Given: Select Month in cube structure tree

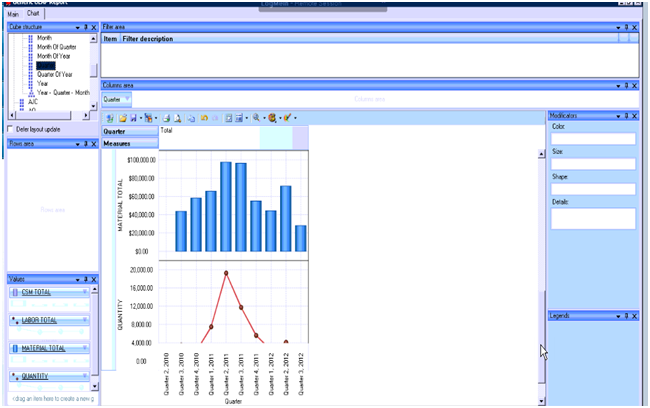Looking at the screenshot, I should [44, 38].
